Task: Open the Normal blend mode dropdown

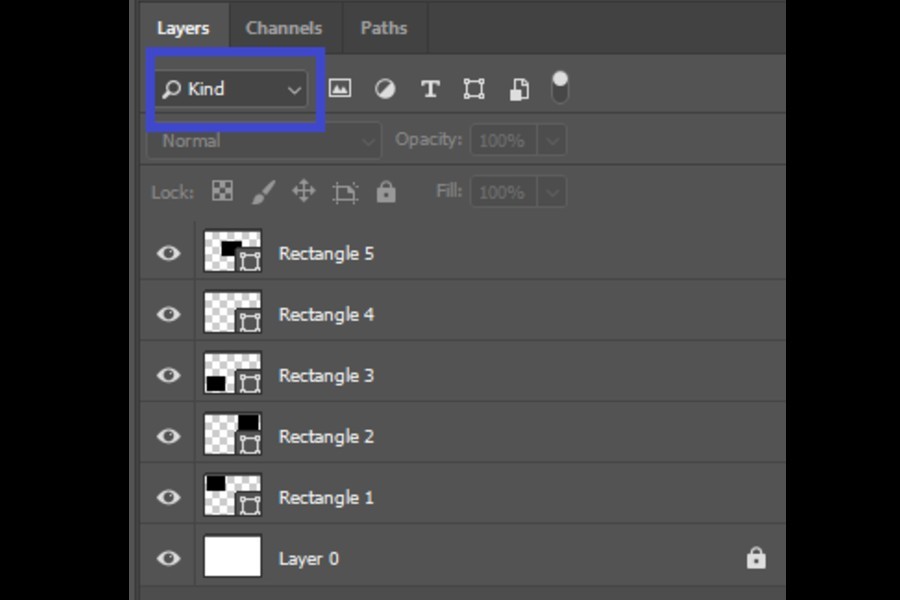Action: point(264,141)
